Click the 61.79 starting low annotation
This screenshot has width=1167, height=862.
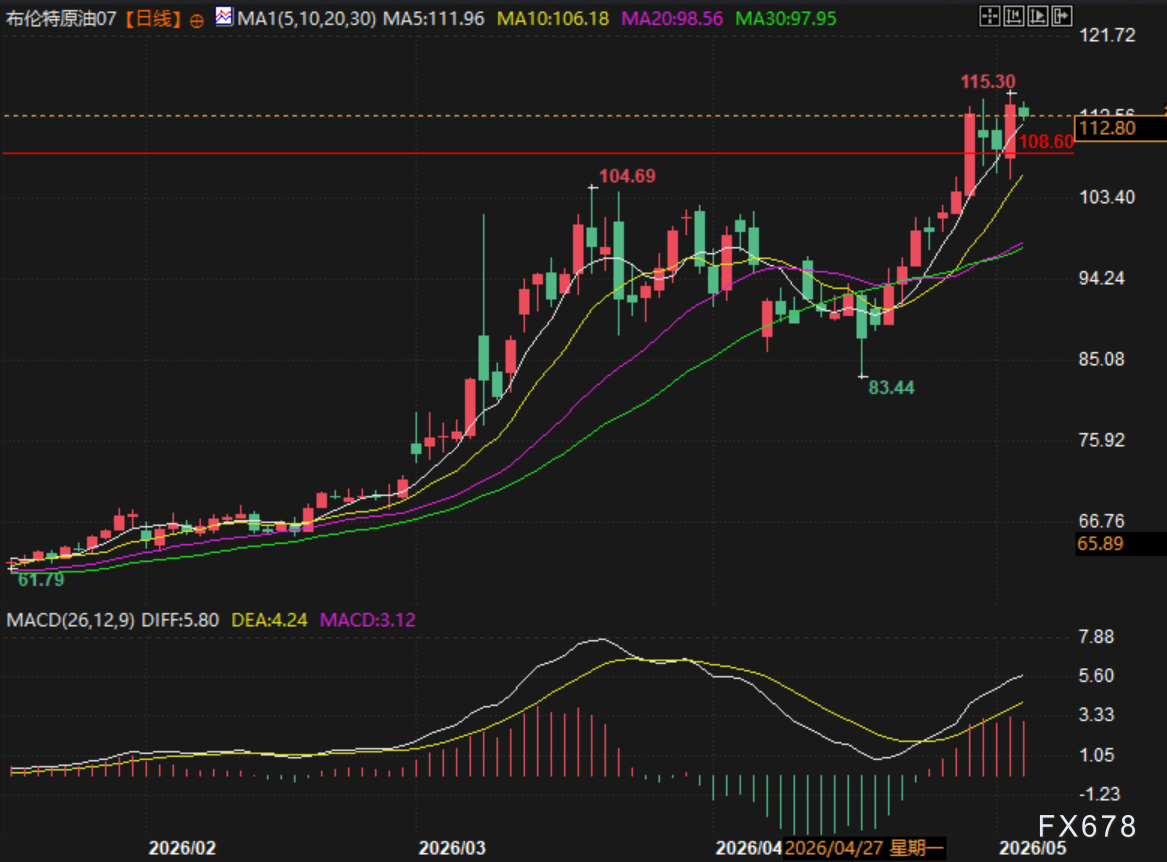point(41,580)
